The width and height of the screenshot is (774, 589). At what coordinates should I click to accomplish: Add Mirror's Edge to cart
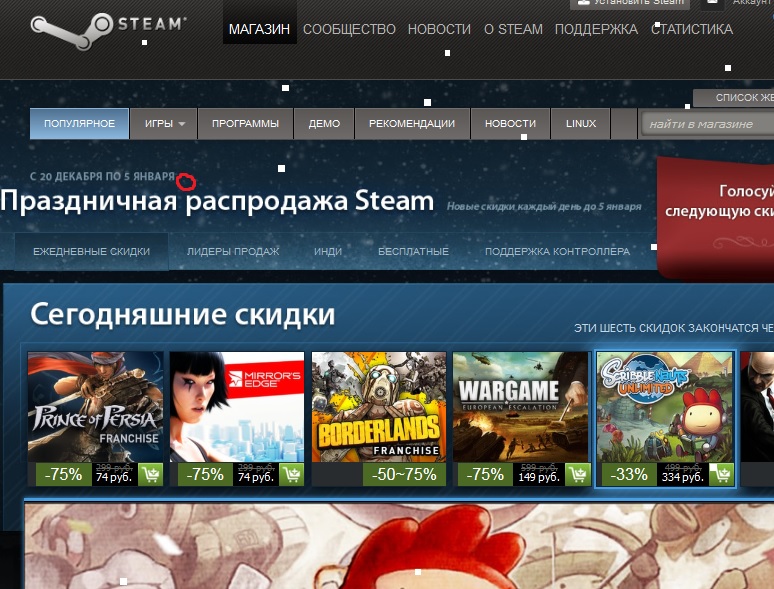click(x=292, y=475)
